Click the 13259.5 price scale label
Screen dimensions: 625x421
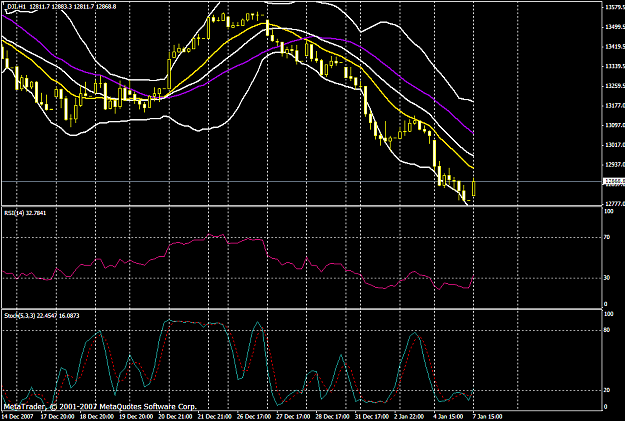[615, 86]
